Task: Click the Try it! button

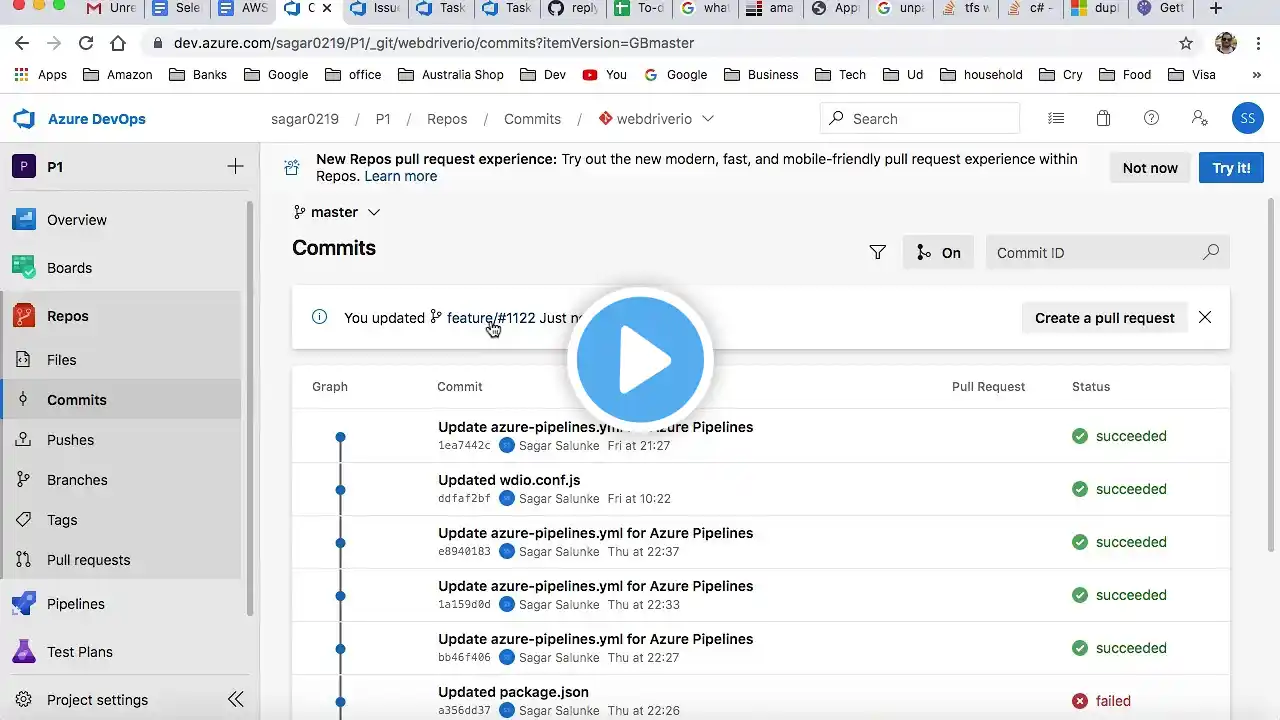Action: pyautogui.click(x=1231, y=167)
